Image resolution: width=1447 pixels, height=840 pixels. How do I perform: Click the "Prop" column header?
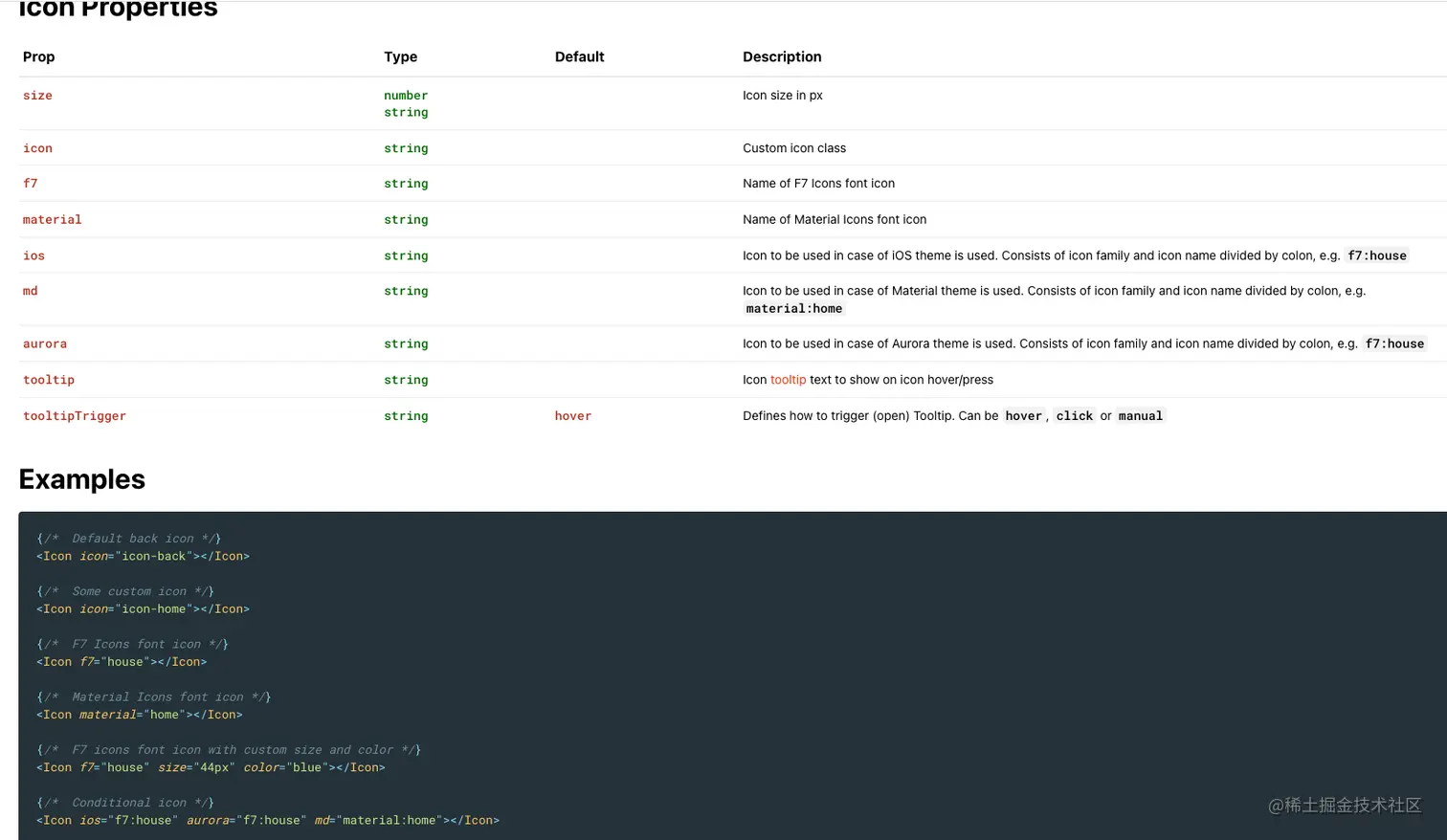38,57
